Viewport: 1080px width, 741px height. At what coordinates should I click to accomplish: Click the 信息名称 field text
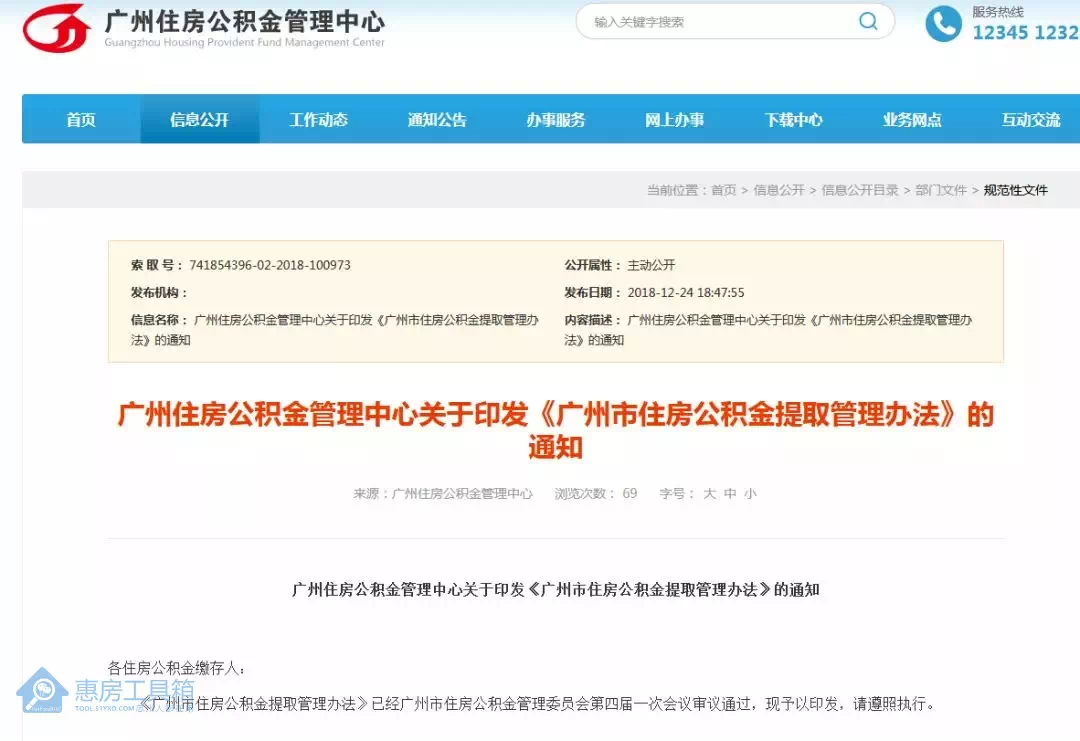pos(335,330)
